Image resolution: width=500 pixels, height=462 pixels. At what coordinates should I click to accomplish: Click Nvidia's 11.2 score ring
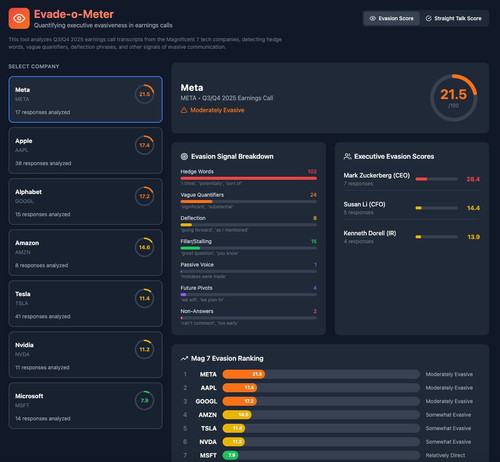tap(144, 349)
